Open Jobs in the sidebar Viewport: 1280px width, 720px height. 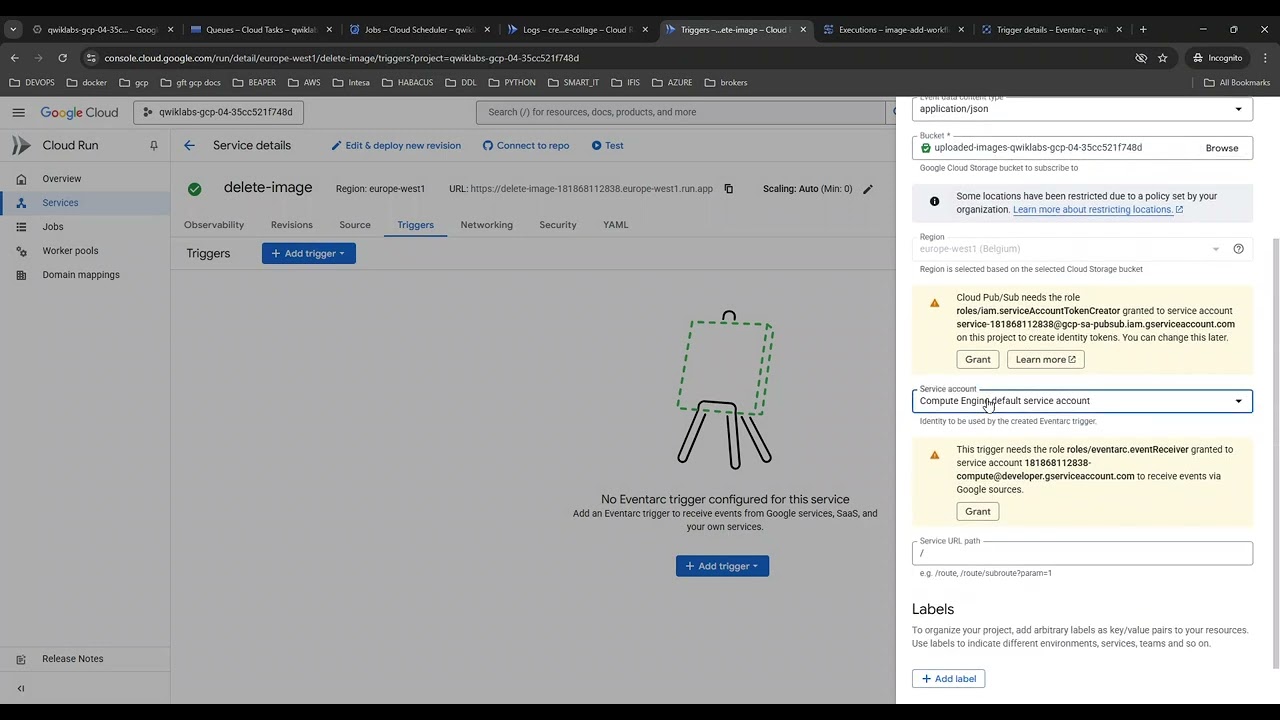(85, 227)
